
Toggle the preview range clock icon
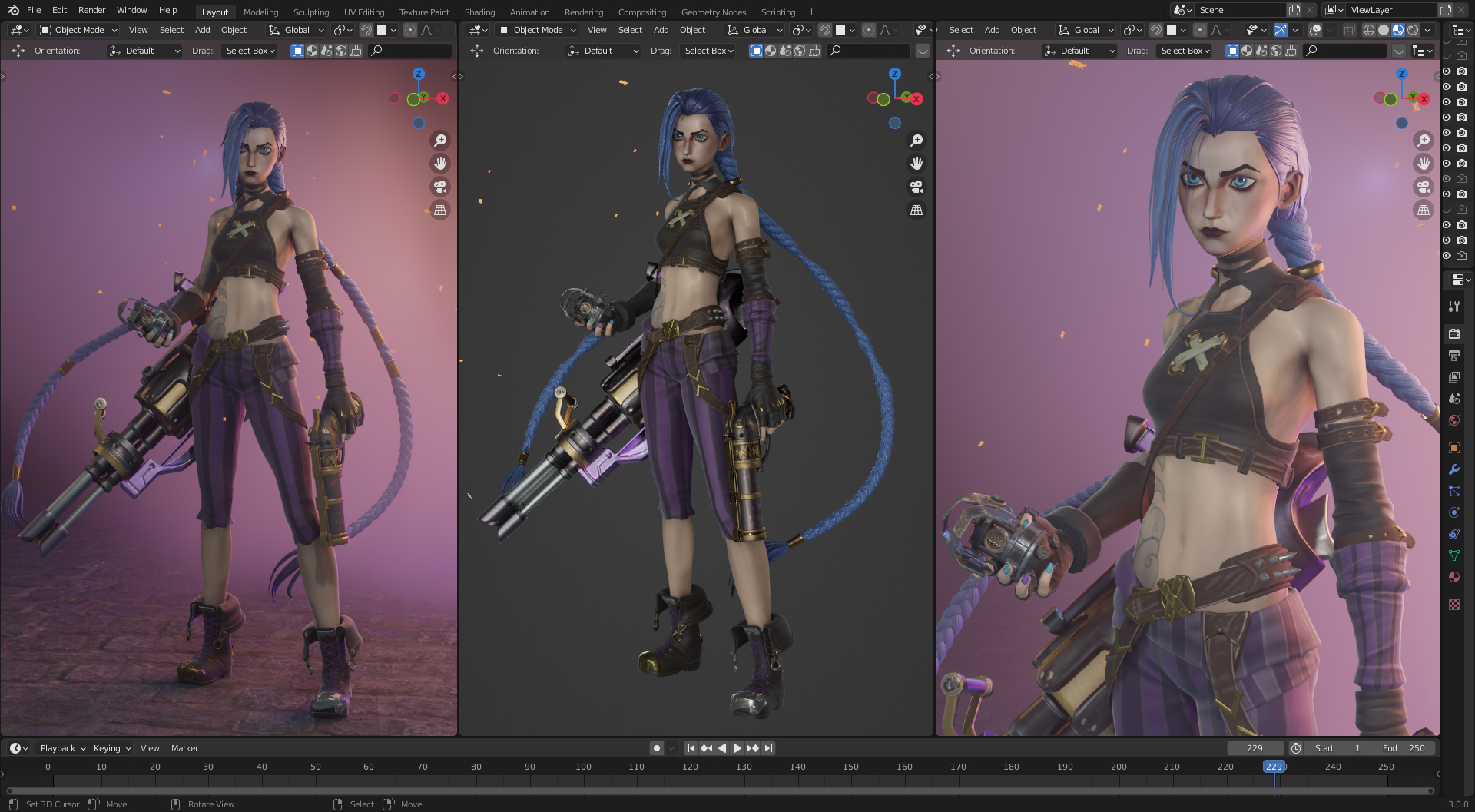pos(1296,748)
